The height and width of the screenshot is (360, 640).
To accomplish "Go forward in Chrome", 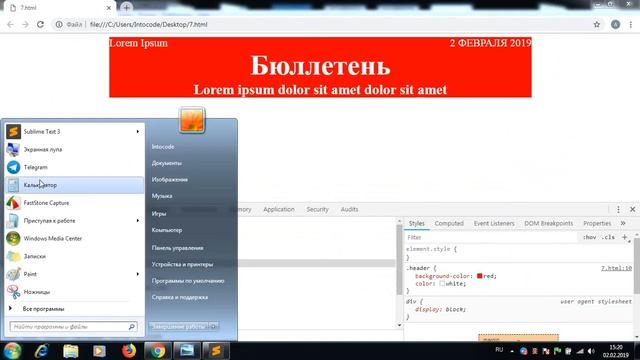I will coord(25,24).
